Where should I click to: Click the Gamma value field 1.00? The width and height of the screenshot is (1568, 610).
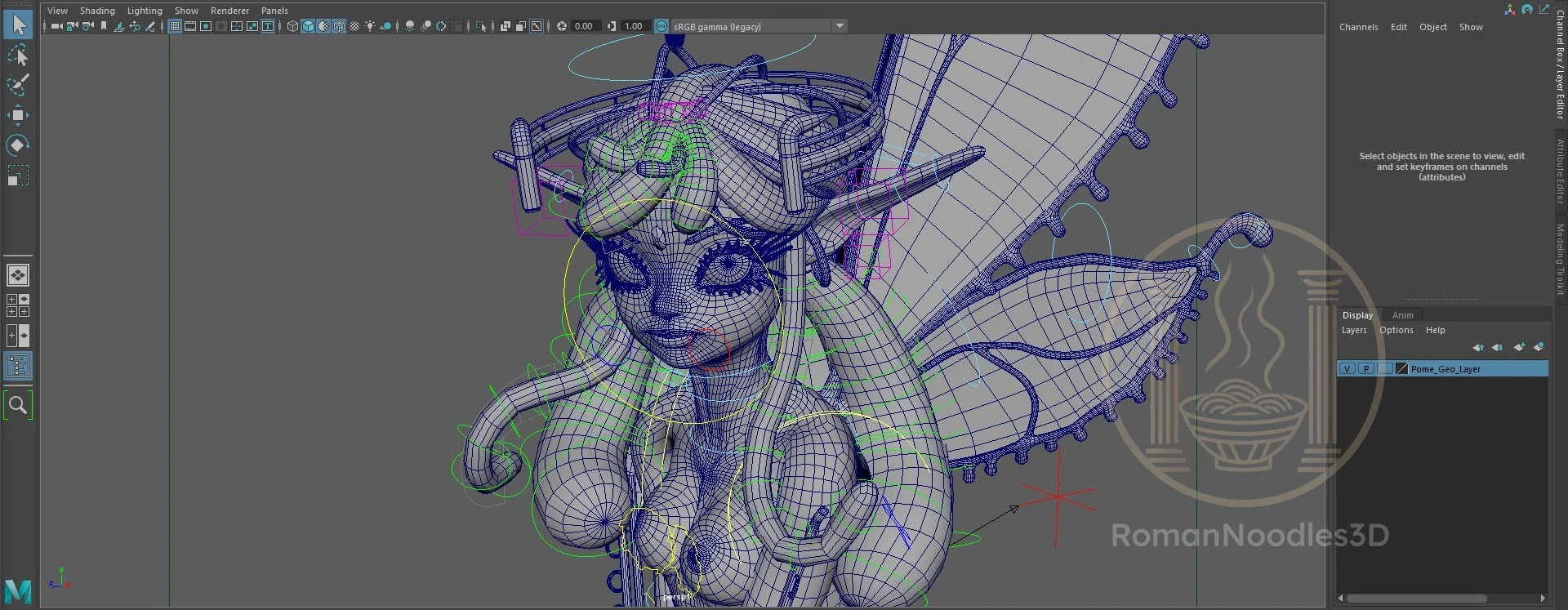635,26
